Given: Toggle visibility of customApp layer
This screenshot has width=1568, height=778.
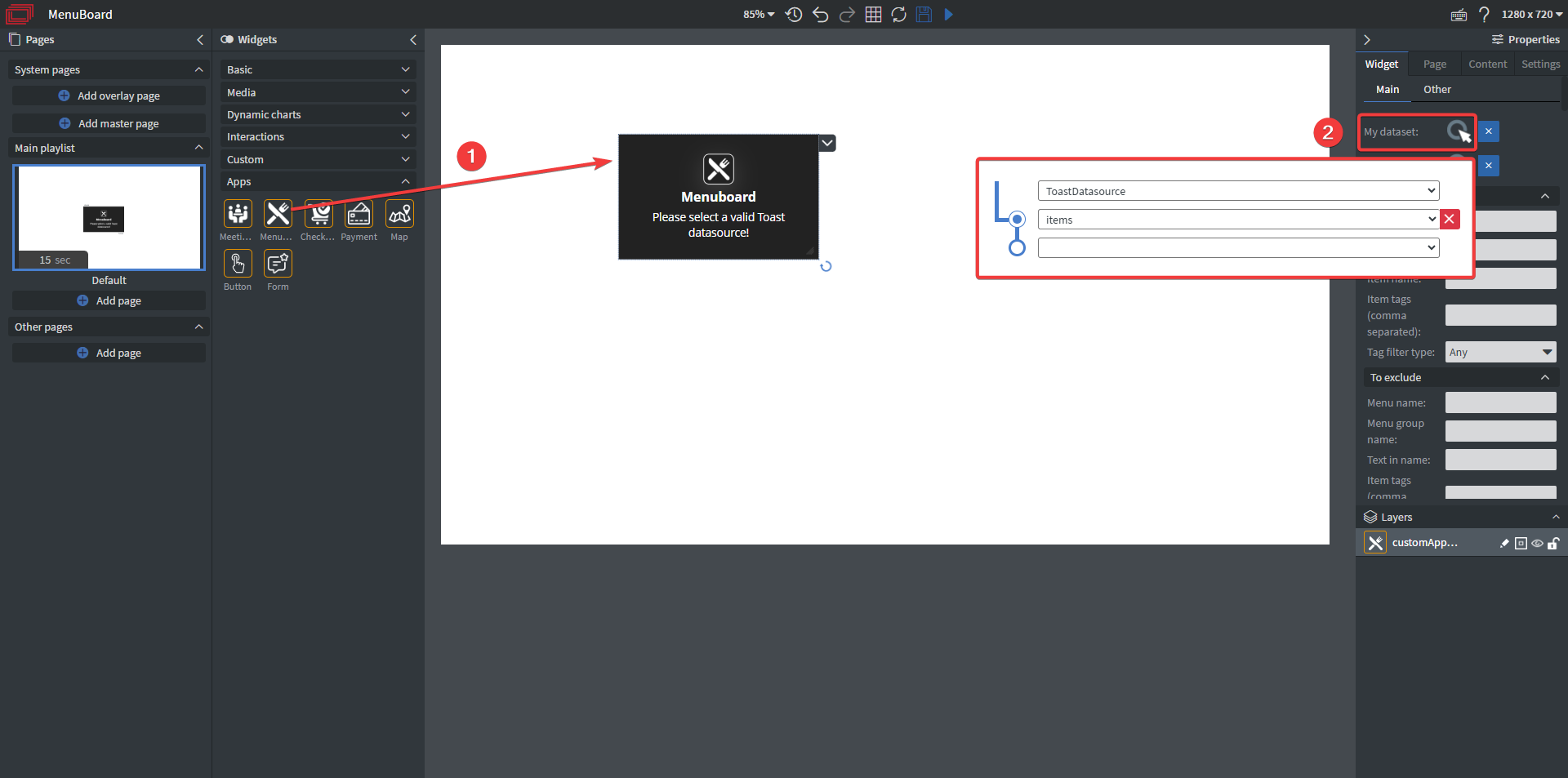Looking at the screenshot, I should 1537,543.
